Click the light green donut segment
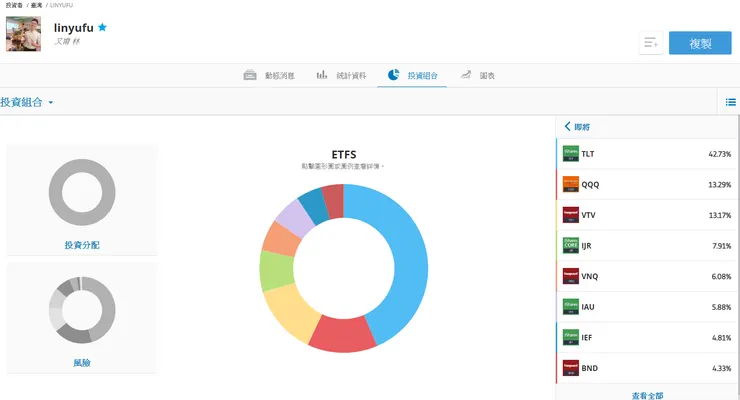Screen dimensions: 740x400 (276, 271)
